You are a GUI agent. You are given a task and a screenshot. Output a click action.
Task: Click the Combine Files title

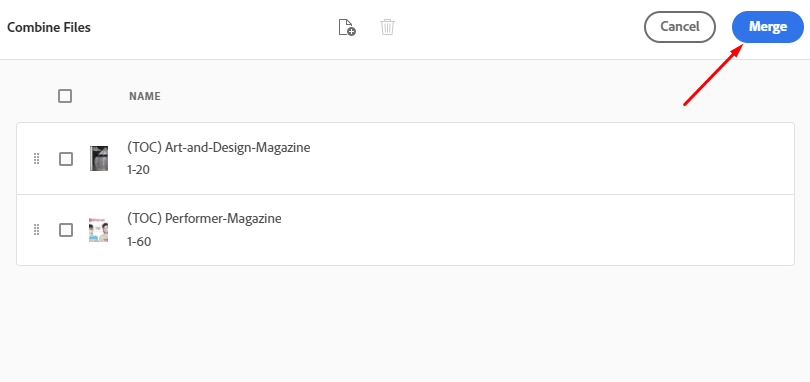point(49,27)
